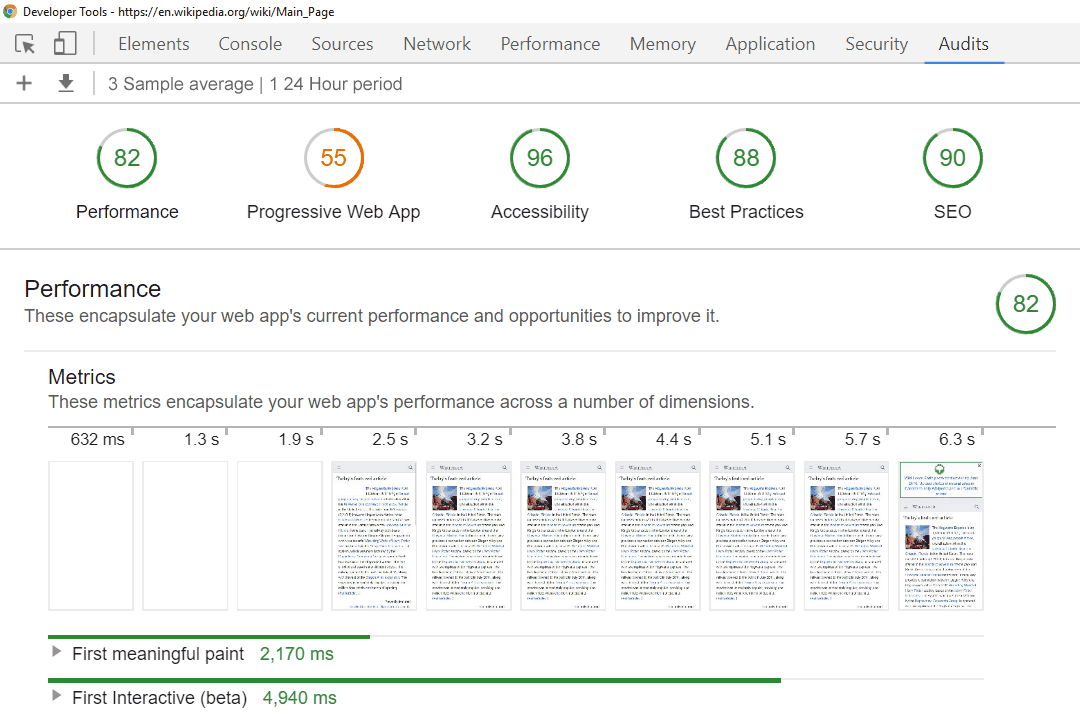Click the Performance score gauge showing 82
Screen dimensions: 1080x715
tap(127, 158)
